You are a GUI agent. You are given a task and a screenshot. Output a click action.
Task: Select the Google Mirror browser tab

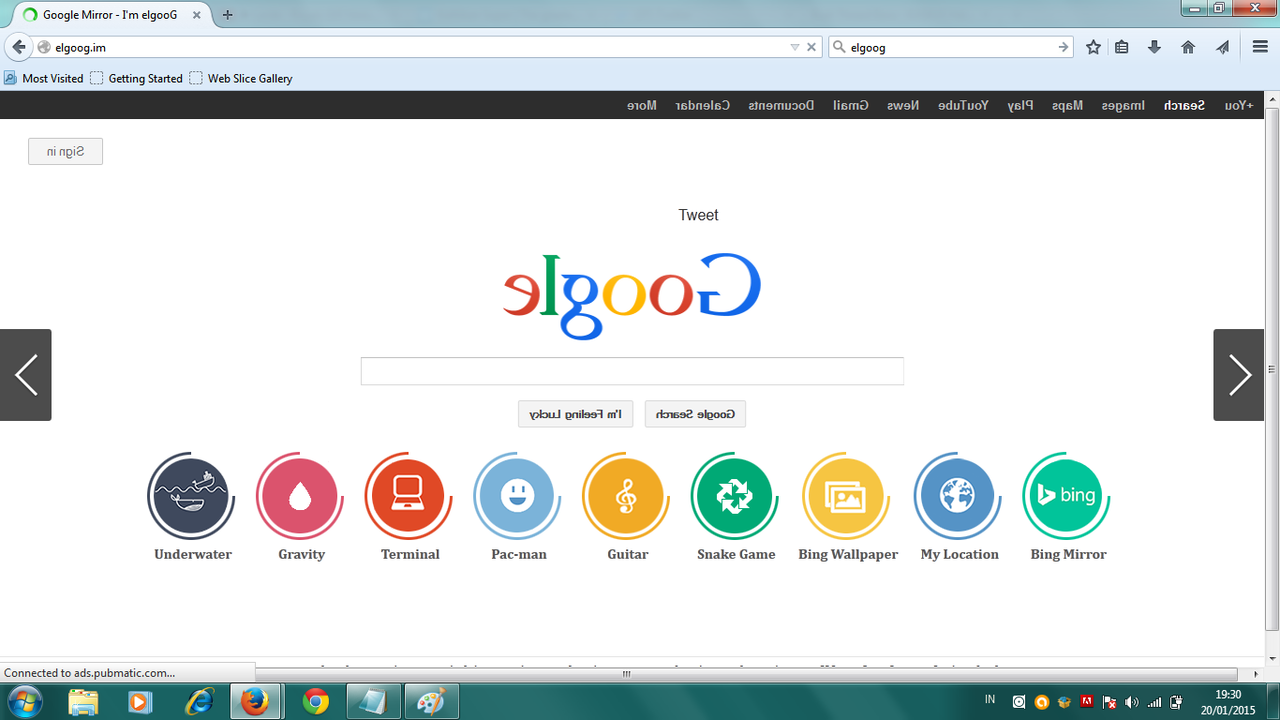point(112,15)
